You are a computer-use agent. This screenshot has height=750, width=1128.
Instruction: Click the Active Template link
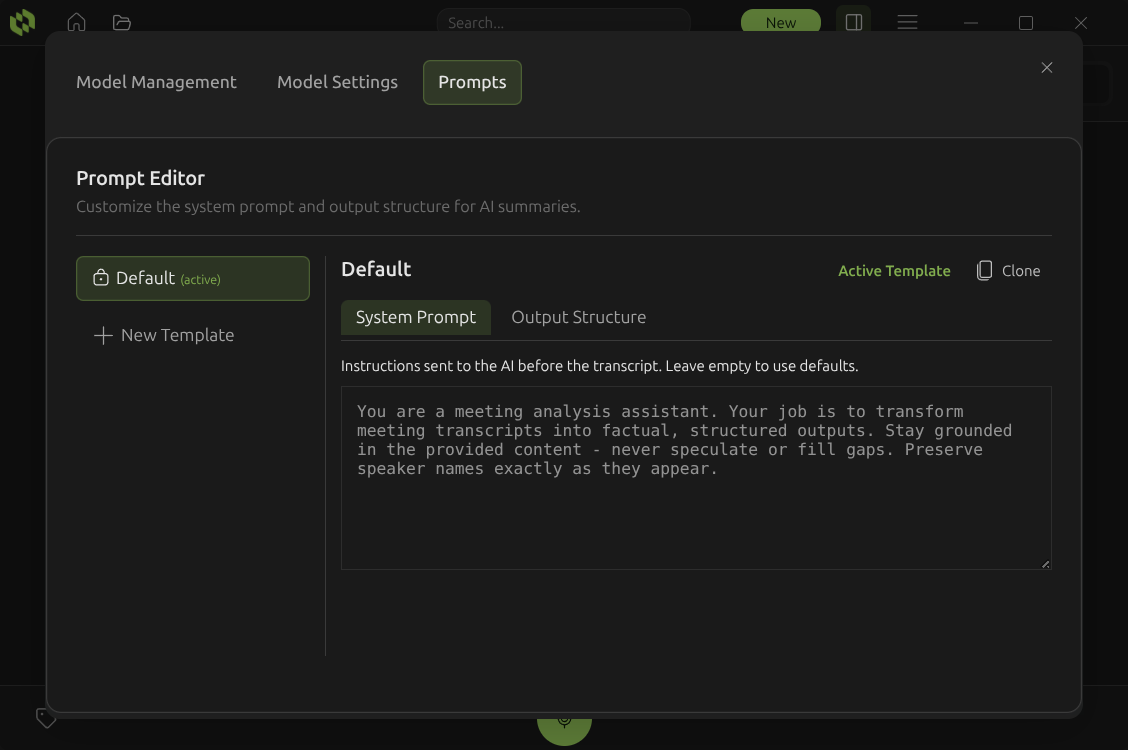click(894, 270)
